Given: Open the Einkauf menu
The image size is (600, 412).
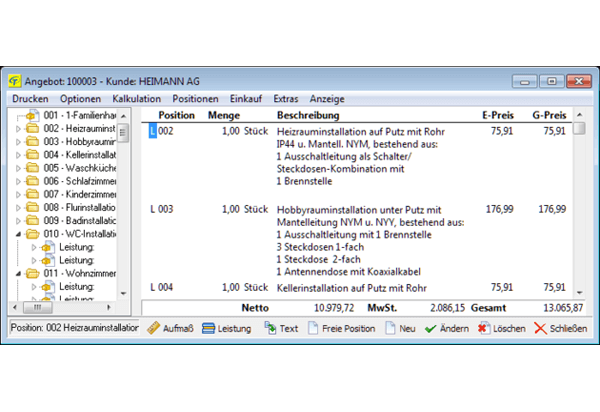Looking at the screenshot, I should [245, 99].
